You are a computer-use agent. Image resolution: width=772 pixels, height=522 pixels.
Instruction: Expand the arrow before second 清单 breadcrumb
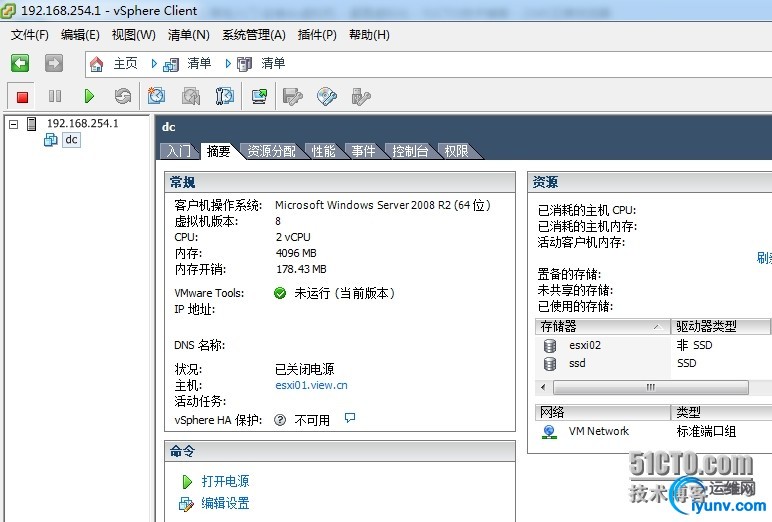tap(228, 64)
